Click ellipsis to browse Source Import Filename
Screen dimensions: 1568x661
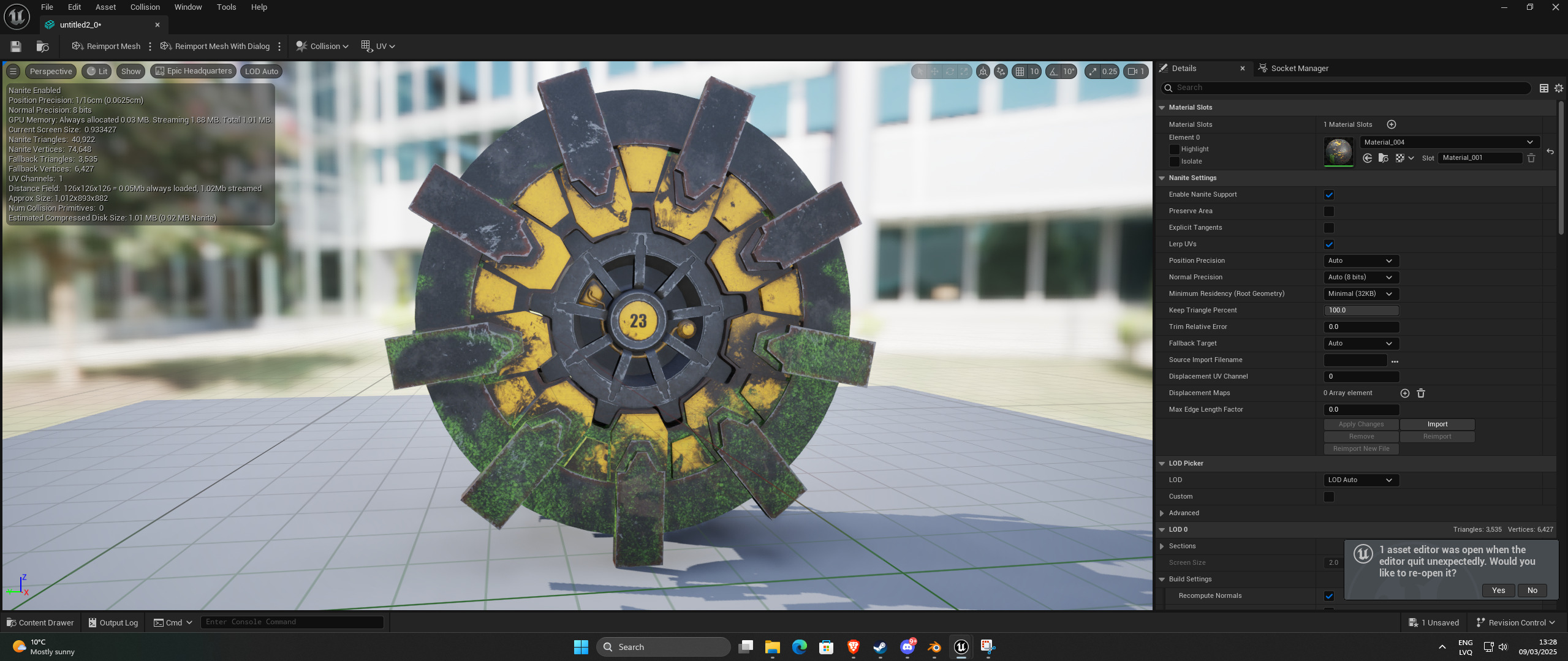point(1395,361)
